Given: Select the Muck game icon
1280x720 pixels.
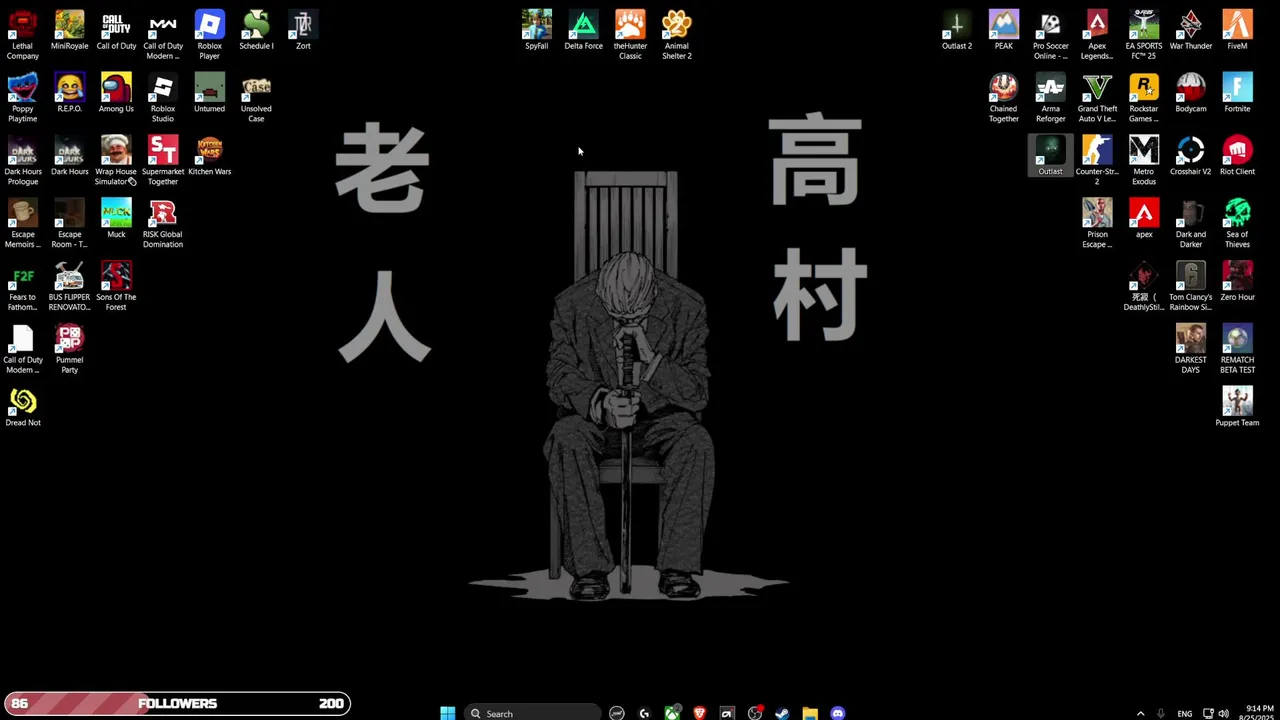Looking at the screenshot, I should coord(116,219).
